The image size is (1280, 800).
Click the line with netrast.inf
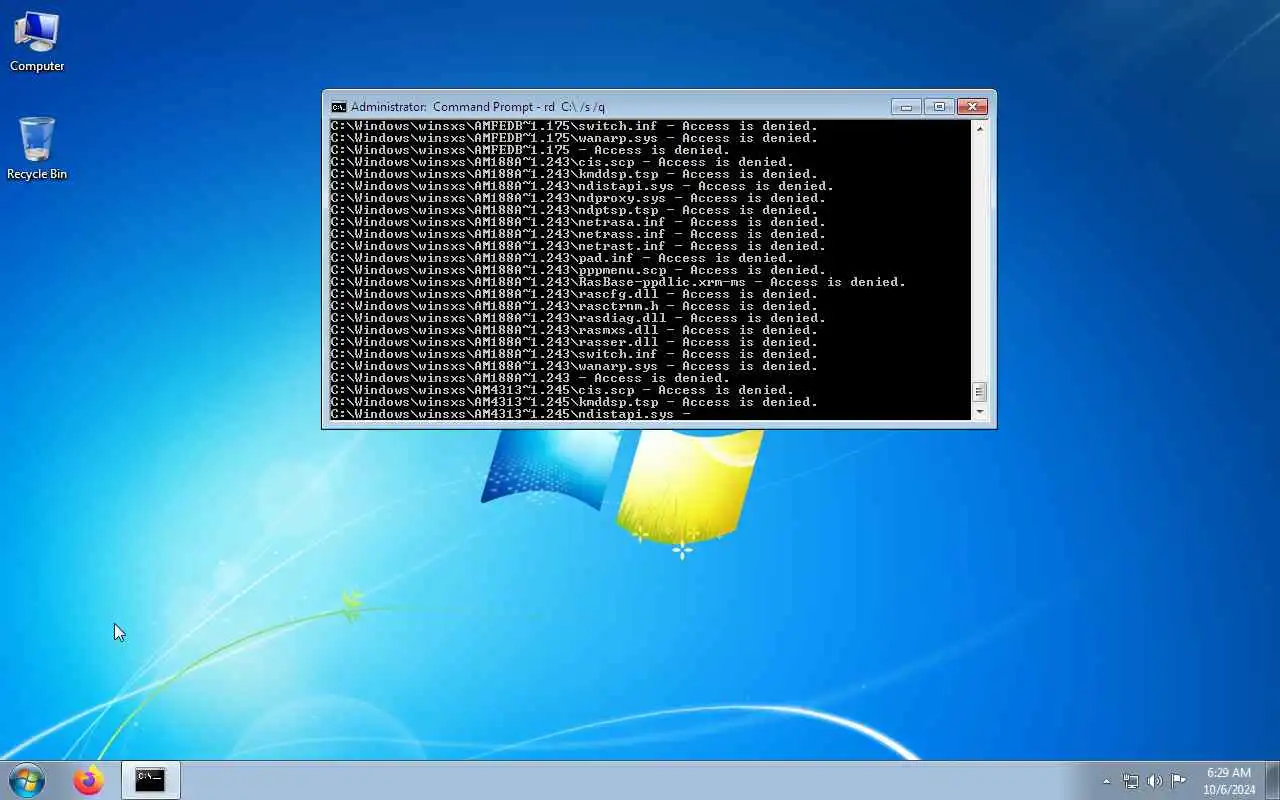pos(578,246)
